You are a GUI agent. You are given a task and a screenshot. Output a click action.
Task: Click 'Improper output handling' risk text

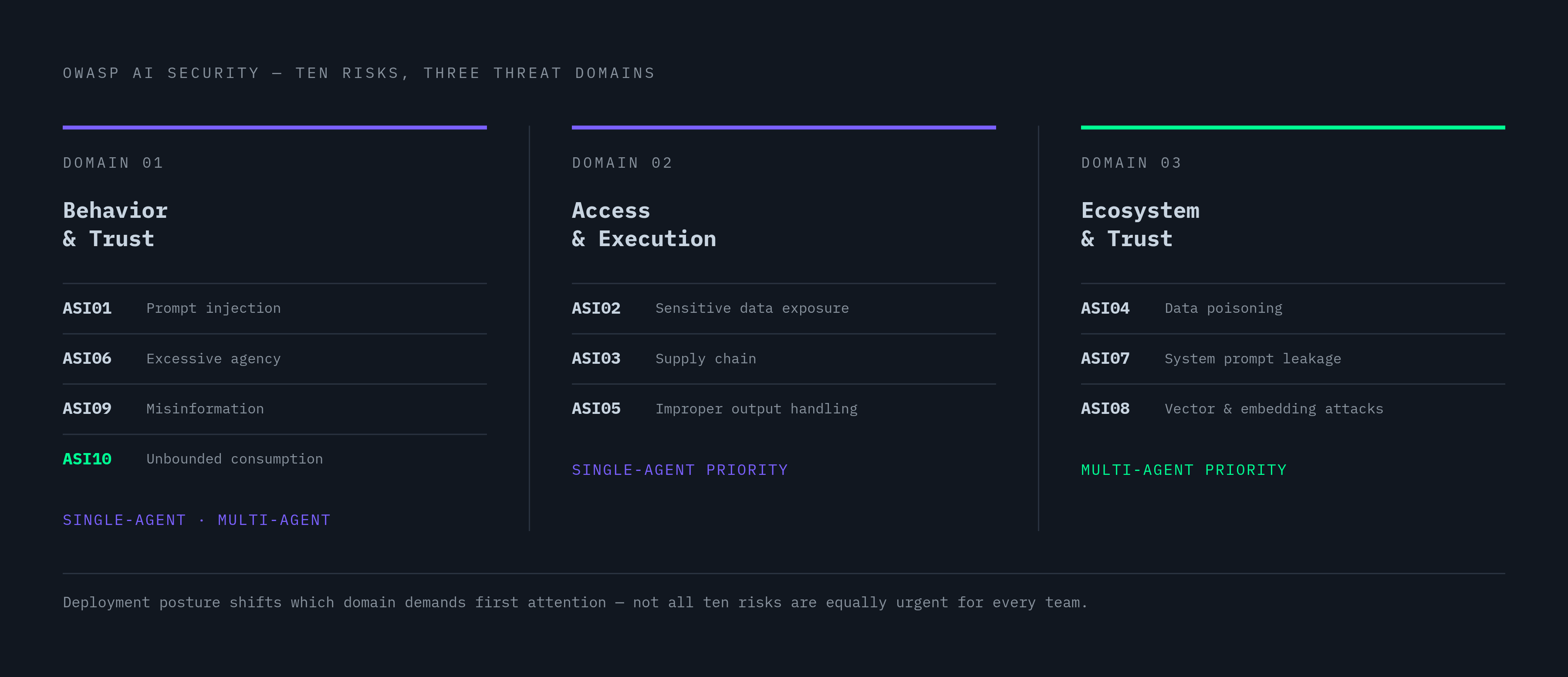coord(756,409)
